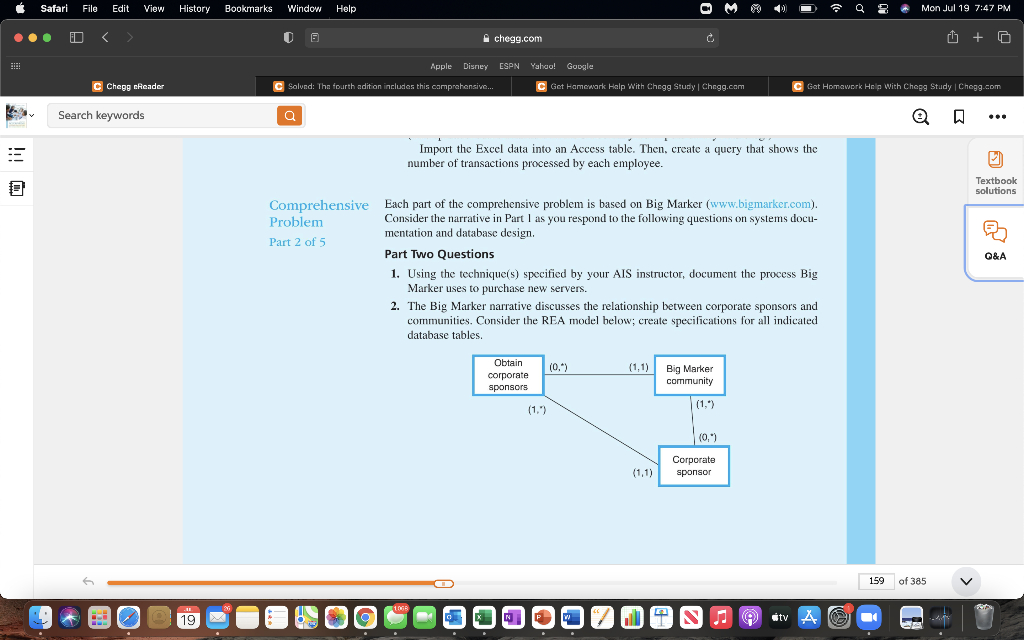Bookmark the current page
Viewport: 1024px width, 640px height.
pyautogui.click(x=958, y=115)
